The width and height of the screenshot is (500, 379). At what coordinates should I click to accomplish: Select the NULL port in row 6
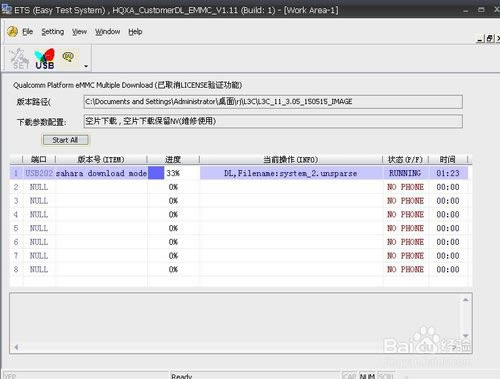click(39, 242)
